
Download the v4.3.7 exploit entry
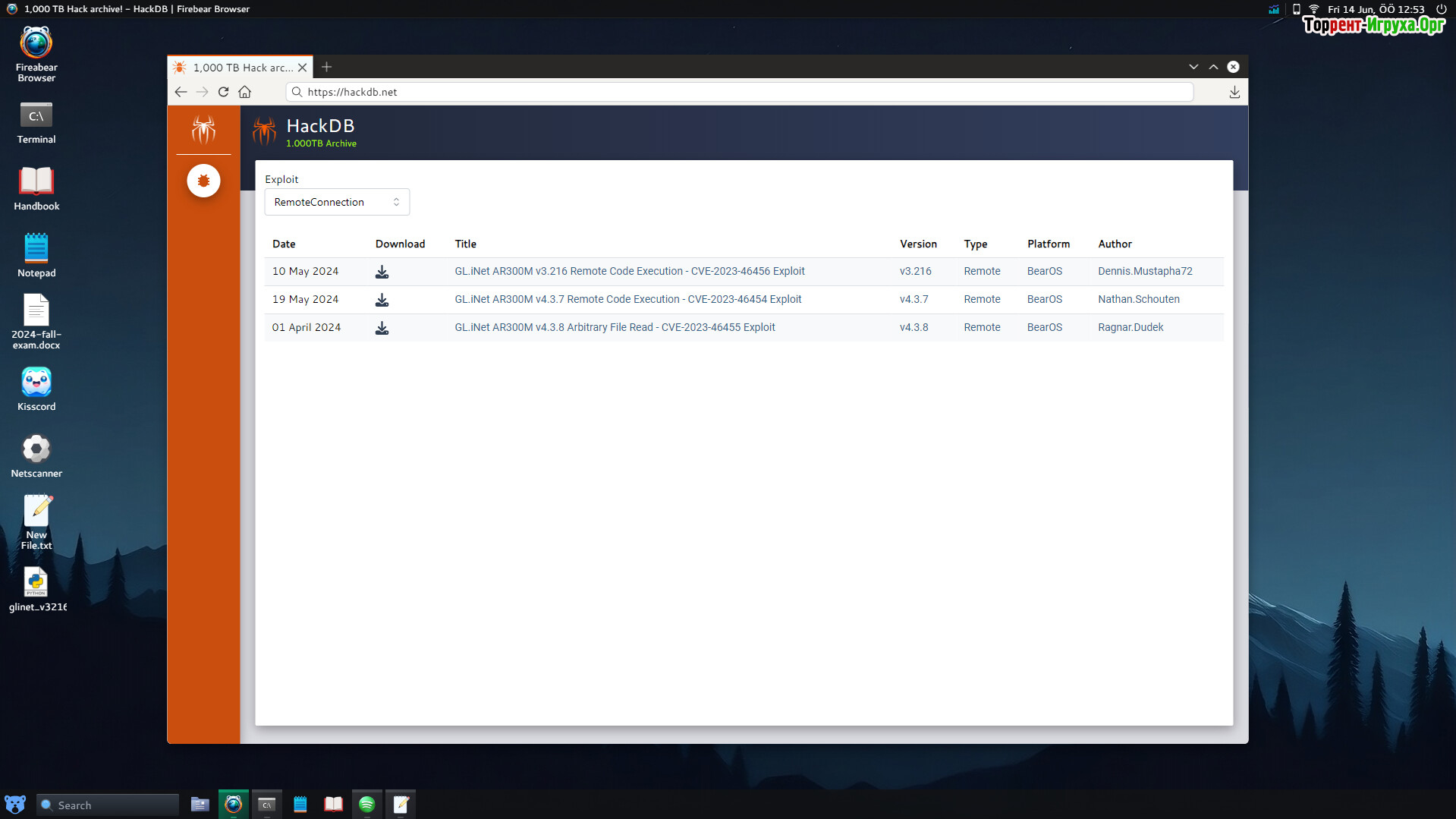pyautogui.click(x=382, y=300)
